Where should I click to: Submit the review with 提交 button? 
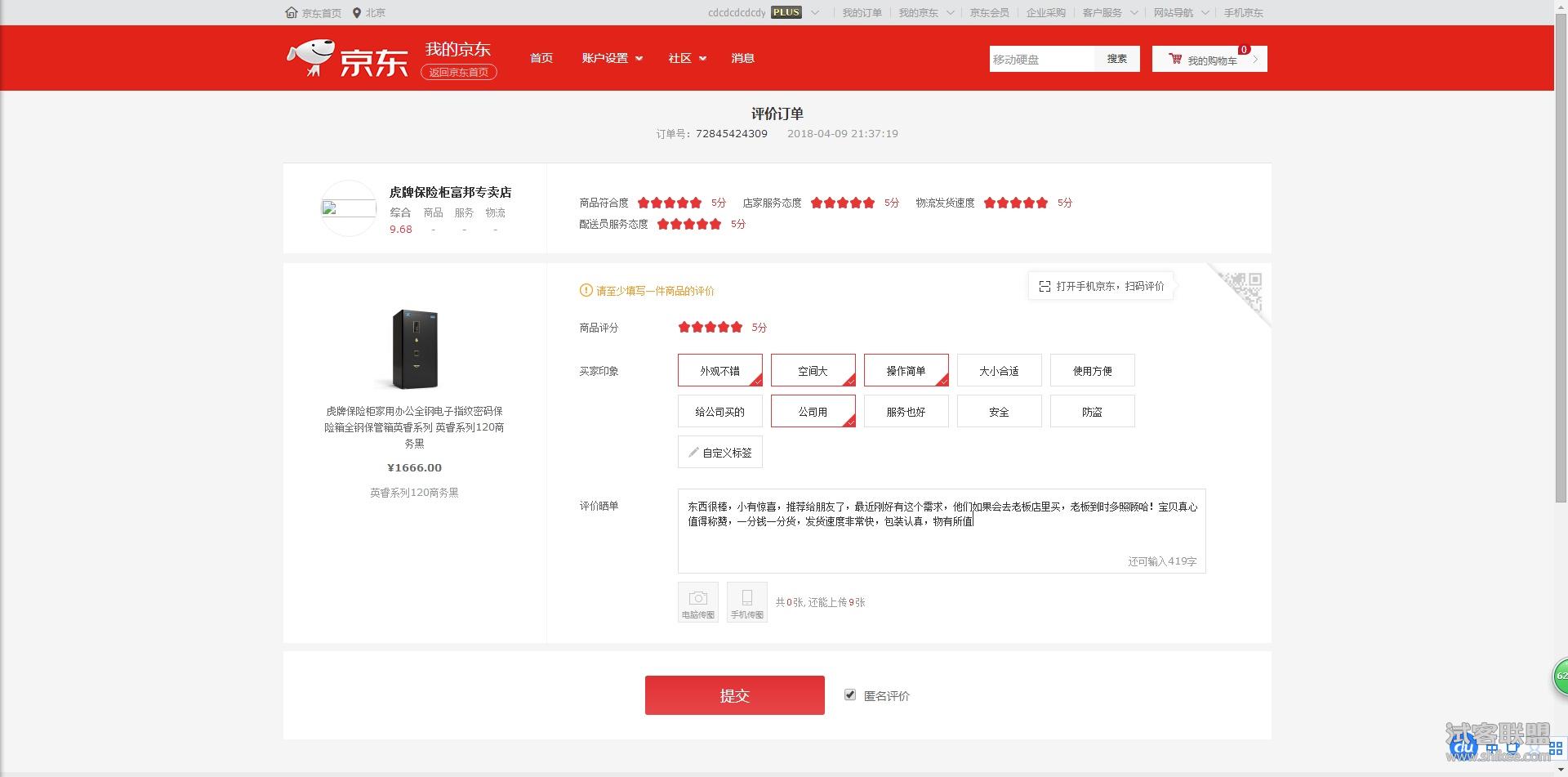click(735, 695)
